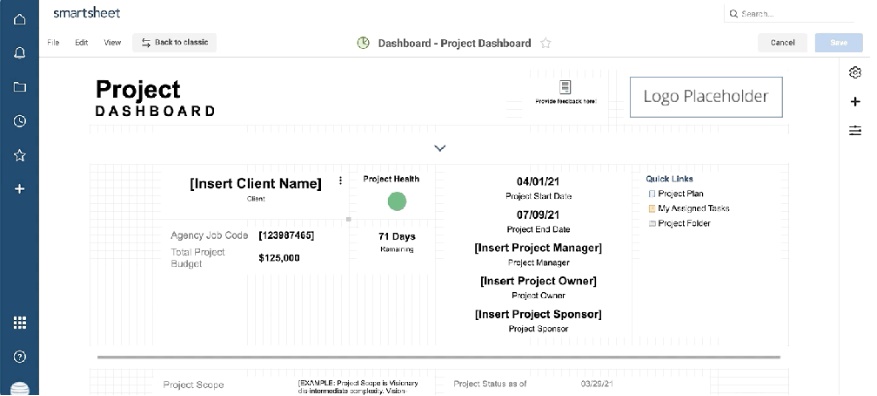Open the Edit menu
The height and width of the screenshot is (396, 877).
pyautogui.click(x=82, y=43)
